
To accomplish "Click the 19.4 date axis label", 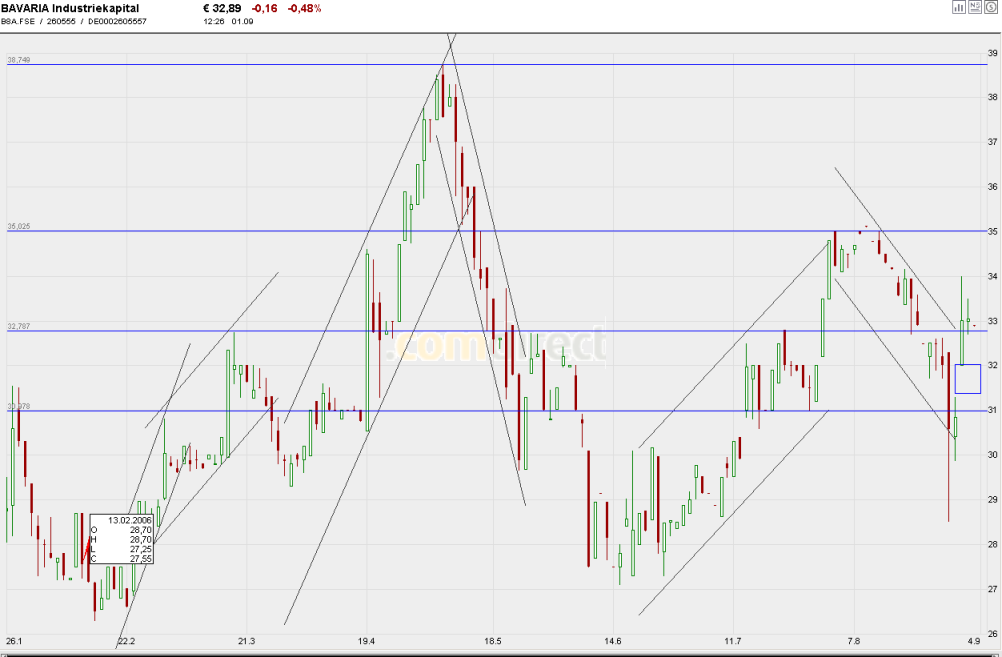I will point(366,641).
